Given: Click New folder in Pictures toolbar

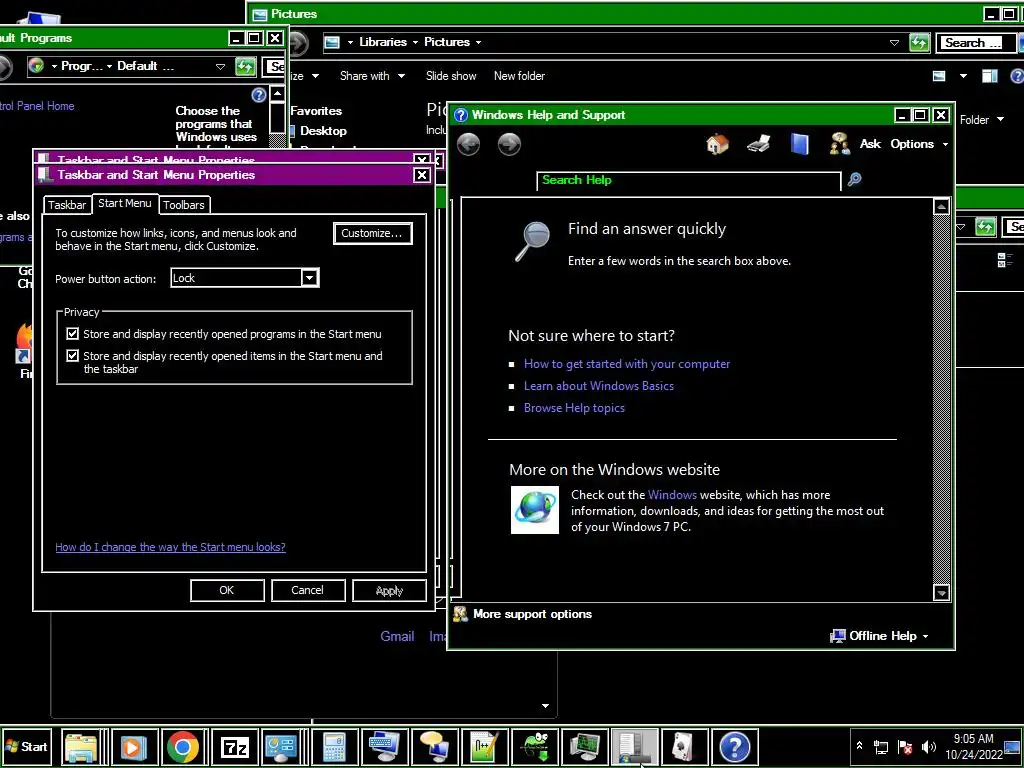Looking at the screenshot, I should [x=519, y=76].
